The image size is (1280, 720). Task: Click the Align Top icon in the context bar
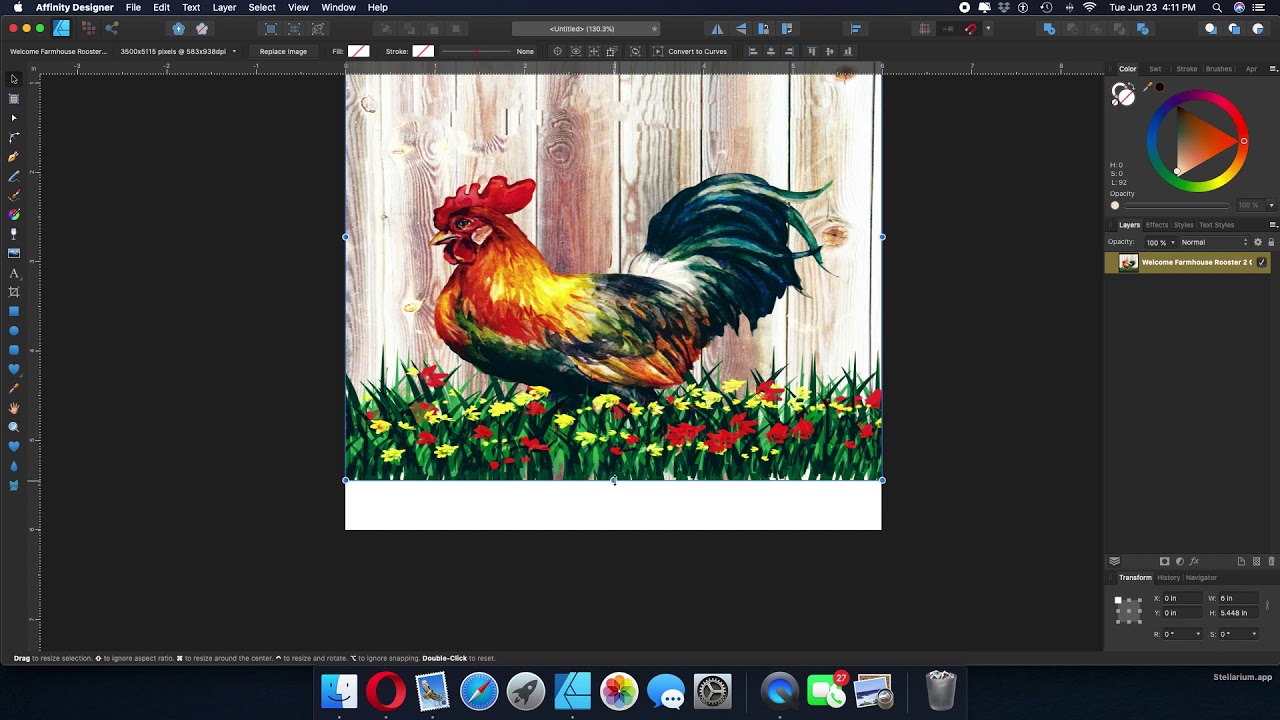[811, 51]
